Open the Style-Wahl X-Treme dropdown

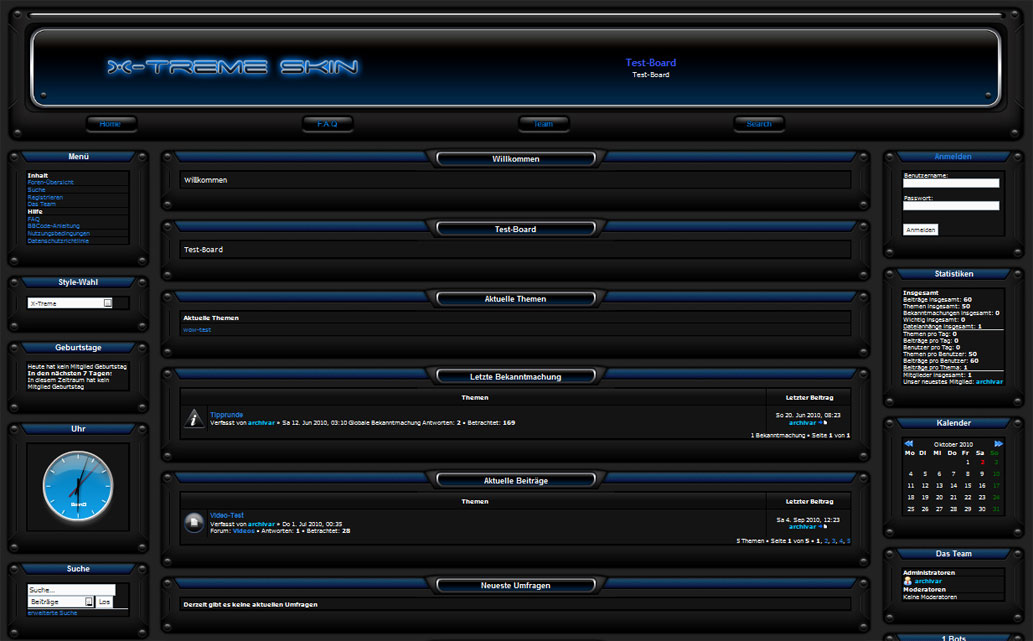[x=108, y=303]
